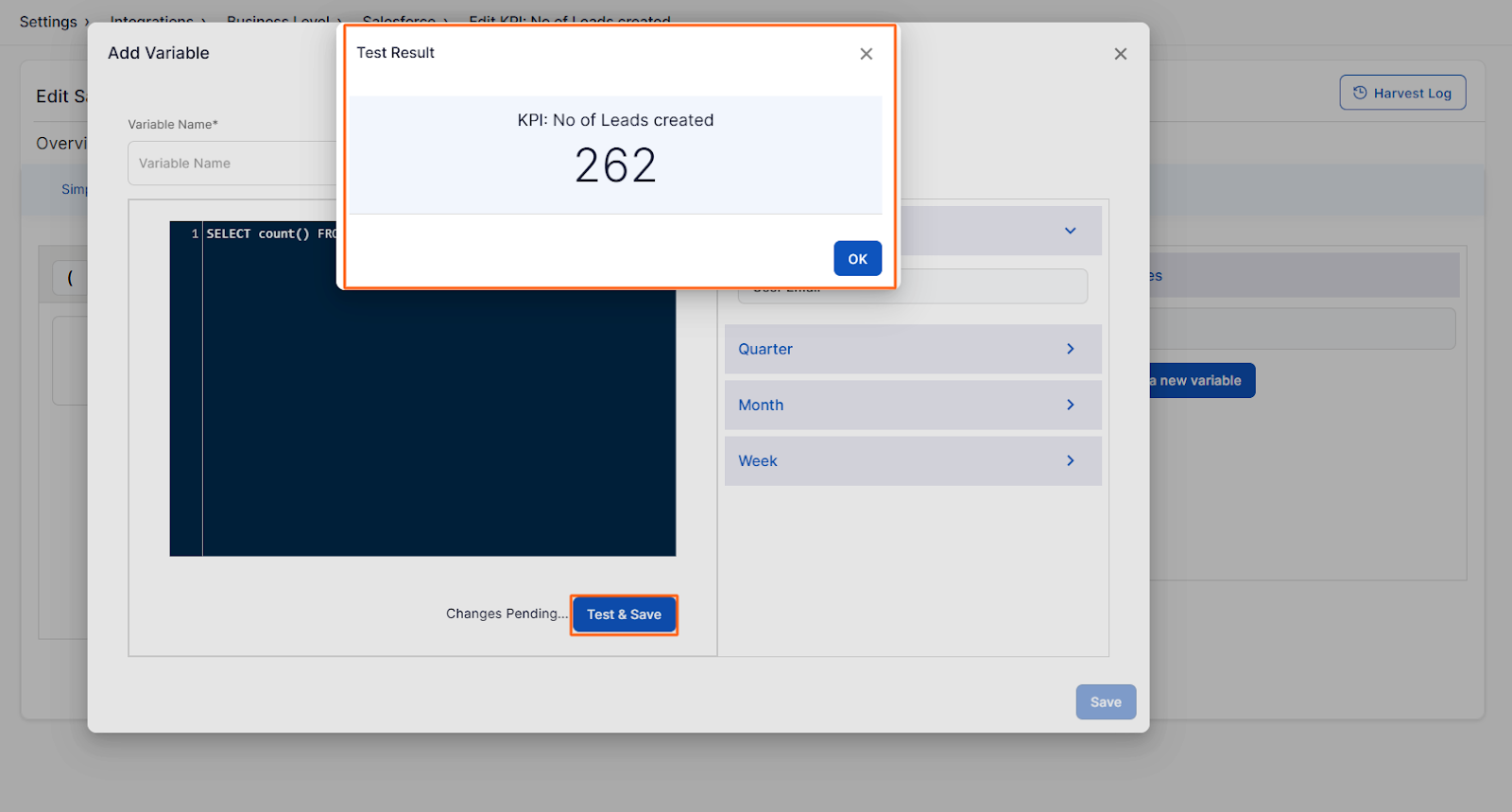Viewport: 1512px width, 812px height.
Task: Click the "Variable Name*" field label
Action: [x=173, y=124]
